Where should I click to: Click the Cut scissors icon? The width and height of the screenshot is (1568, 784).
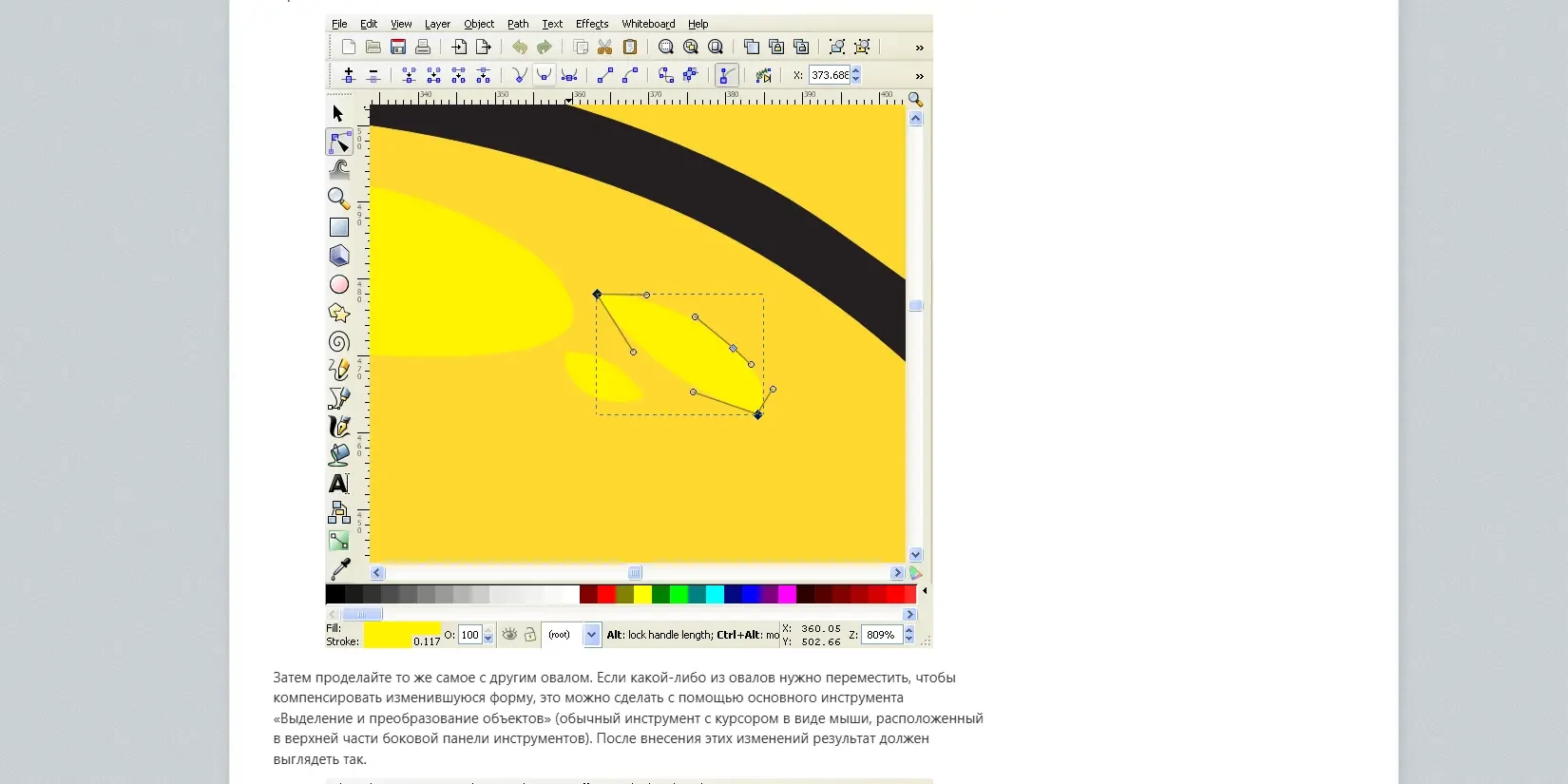point(605,47)
